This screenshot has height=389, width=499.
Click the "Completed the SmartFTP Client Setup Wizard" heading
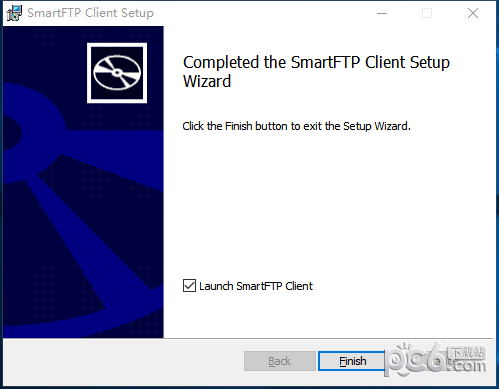pos(316,72)
